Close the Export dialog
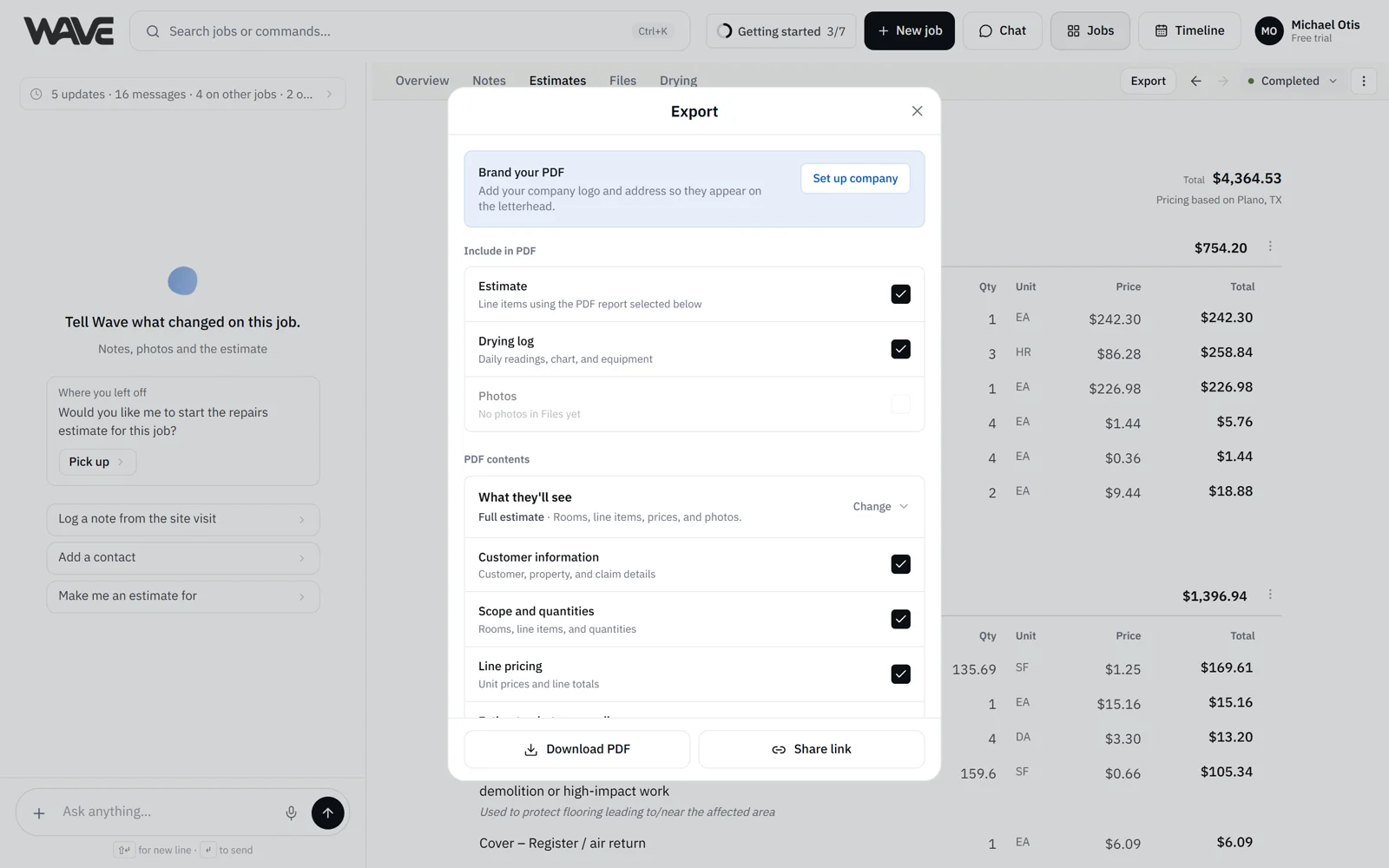The height and width of the screenshot is (868, 1389). [917, 111]
